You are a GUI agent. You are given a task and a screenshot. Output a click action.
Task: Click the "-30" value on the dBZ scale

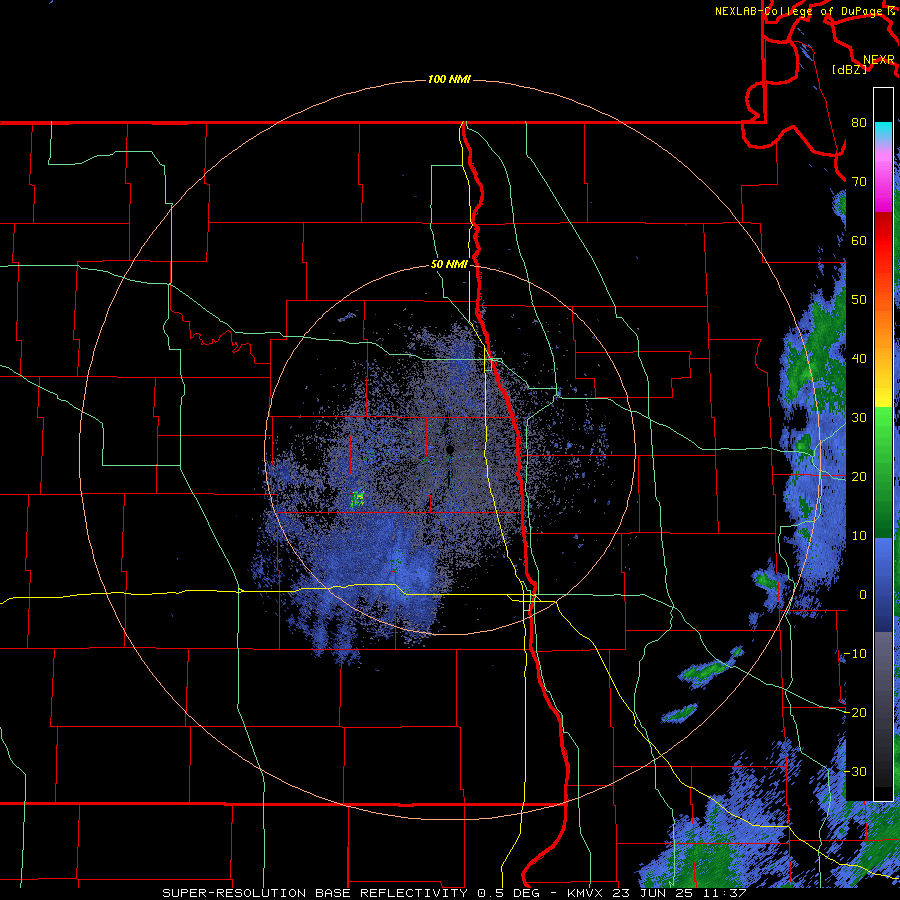point(855,772)
